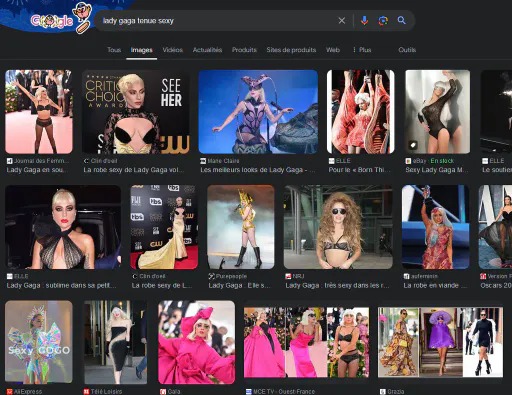This screenshot has width=512, height=395.
Task: Open link 'Pour le « Born Thi...'
Action: click(x=359, y=170)
